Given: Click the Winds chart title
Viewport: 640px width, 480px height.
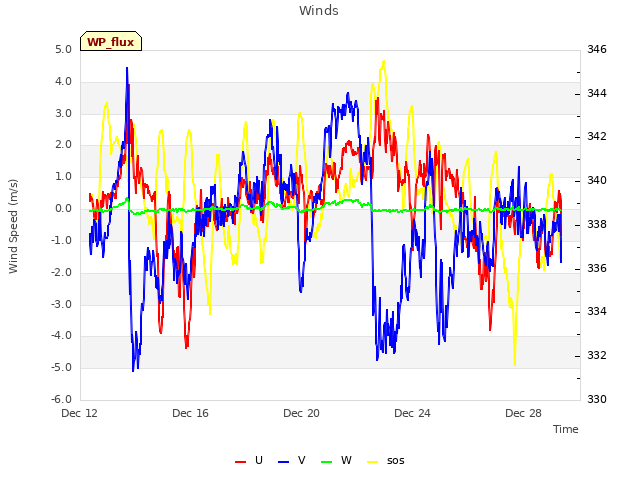Looking at the screenshot, I should (x=319, y=11).
